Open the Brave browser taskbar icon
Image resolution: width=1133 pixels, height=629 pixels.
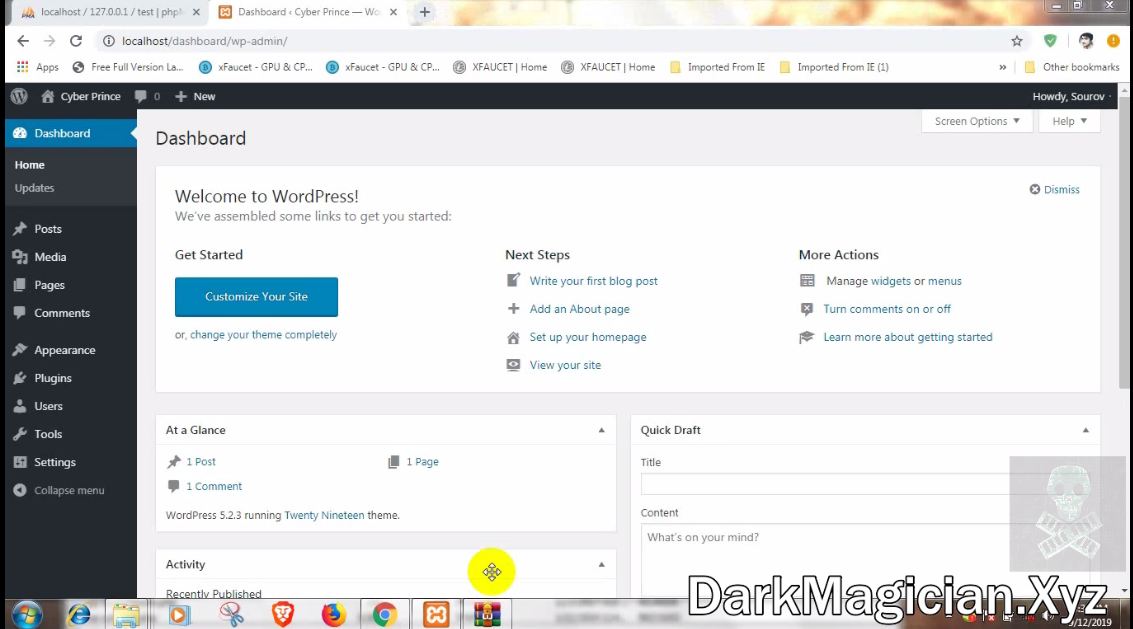283,615
